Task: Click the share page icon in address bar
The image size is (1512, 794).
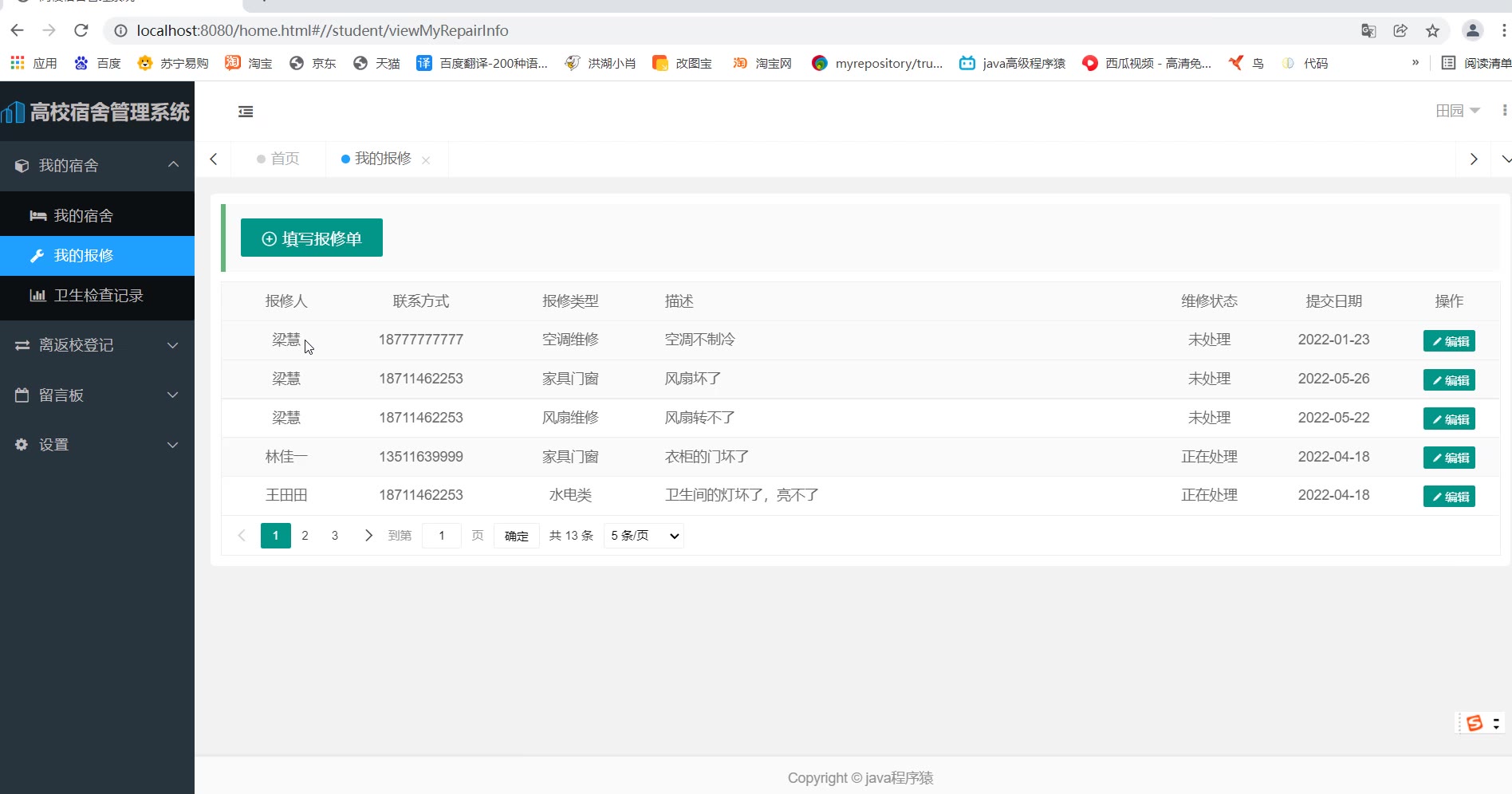Action: (x=1400, y=30)
